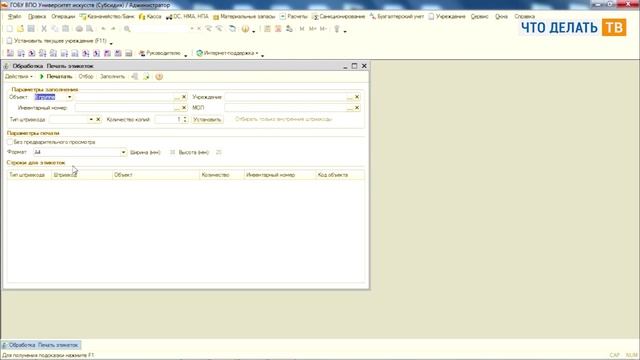640x360 pixels.
Task: Click the Save diskette toolbar icon
Action: click(x=31, y=29)
